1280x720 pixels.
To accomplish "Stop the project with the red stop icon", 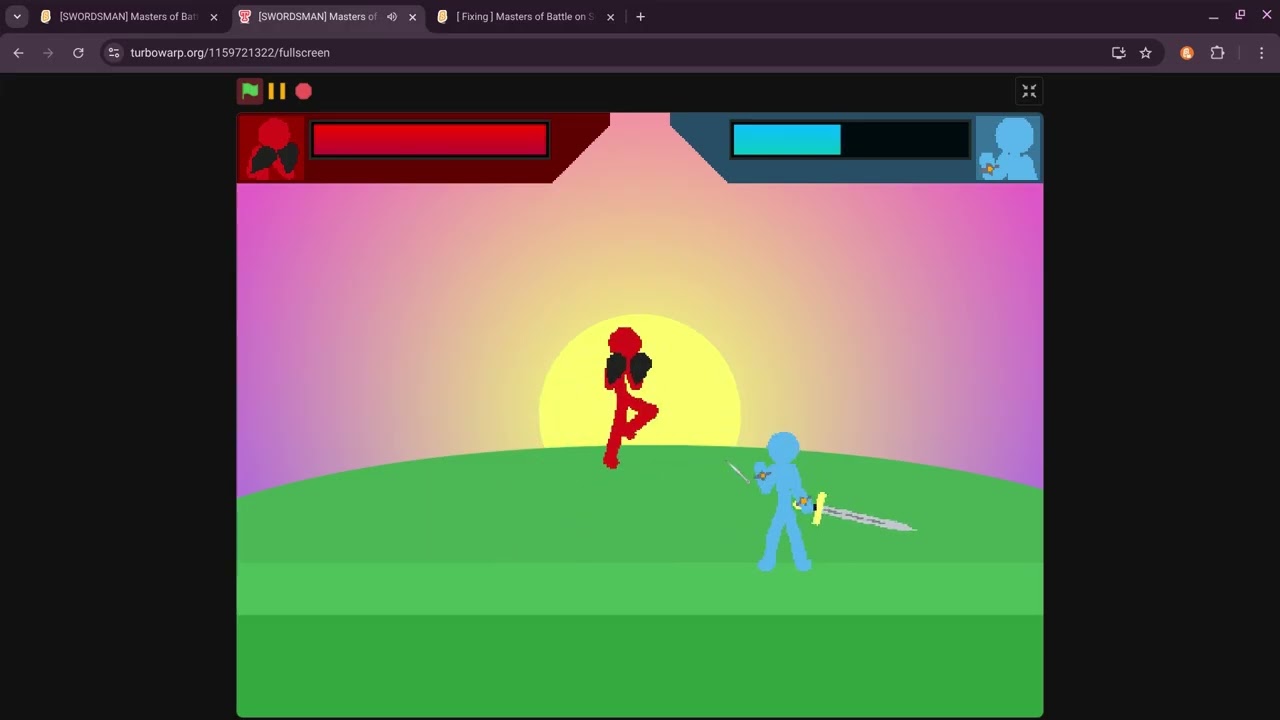I will 304,91.
